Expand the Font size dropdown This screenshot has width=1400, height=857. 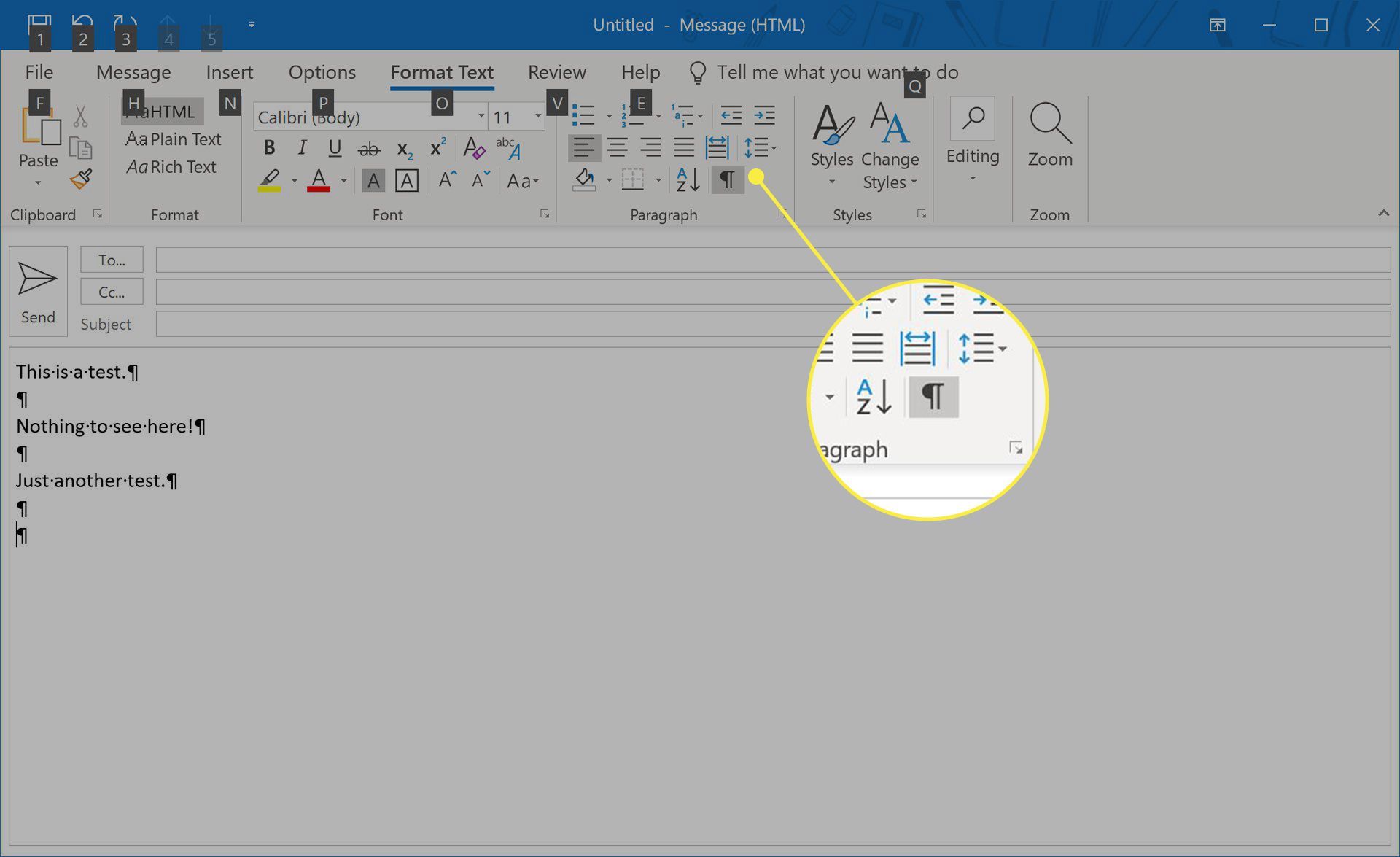point(538,117)
